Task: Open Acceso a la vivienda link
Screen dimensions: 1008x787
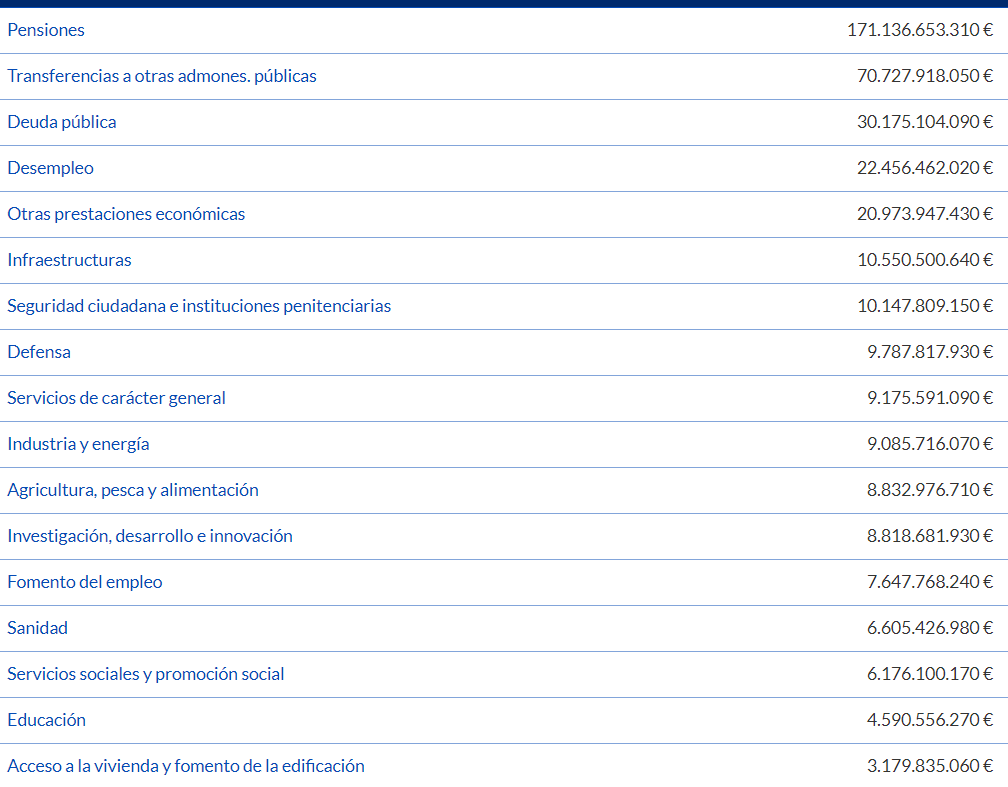Action: point(186,766)
